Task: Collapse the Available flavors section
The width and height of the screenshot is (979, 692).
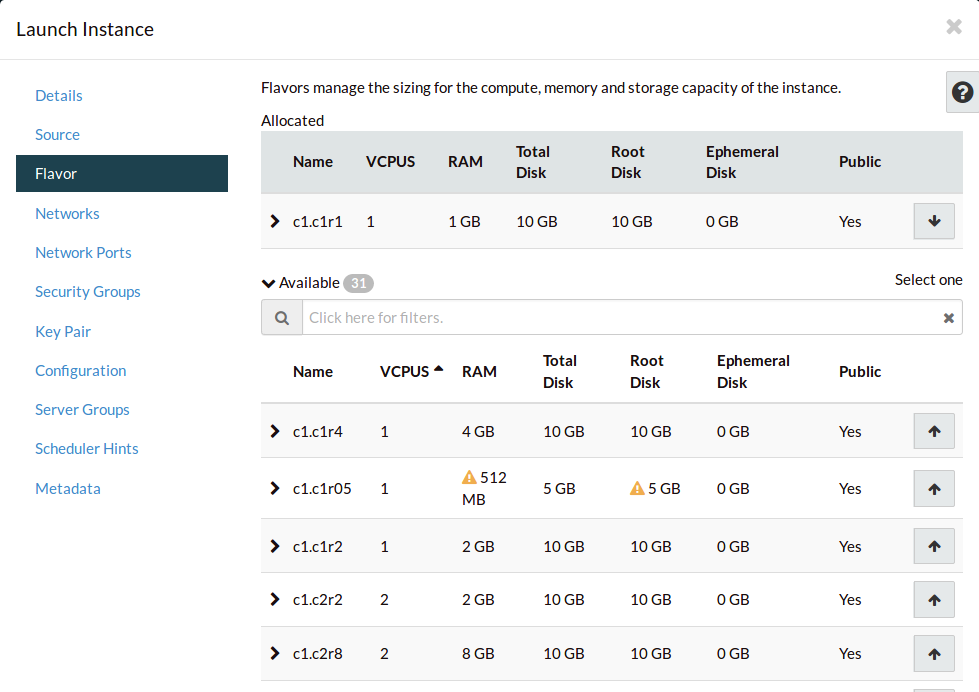Action: (x=268, y=283)
